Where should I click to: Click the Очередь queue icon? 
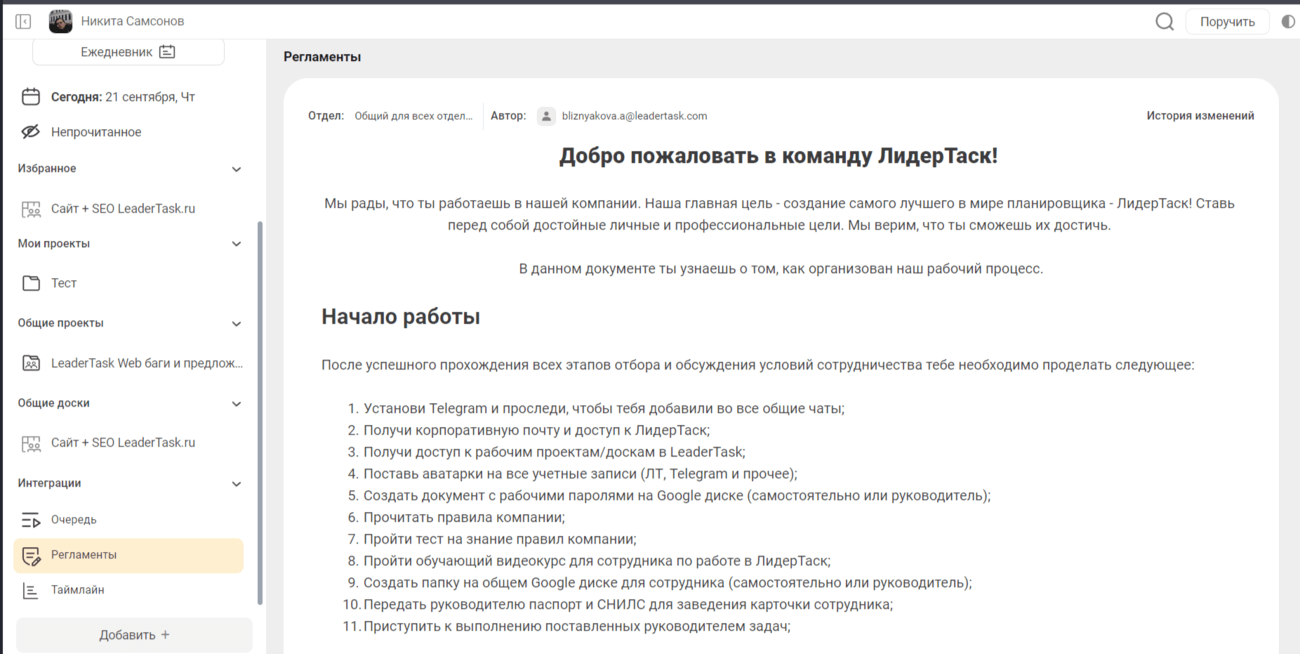click(x=31, y=520)
